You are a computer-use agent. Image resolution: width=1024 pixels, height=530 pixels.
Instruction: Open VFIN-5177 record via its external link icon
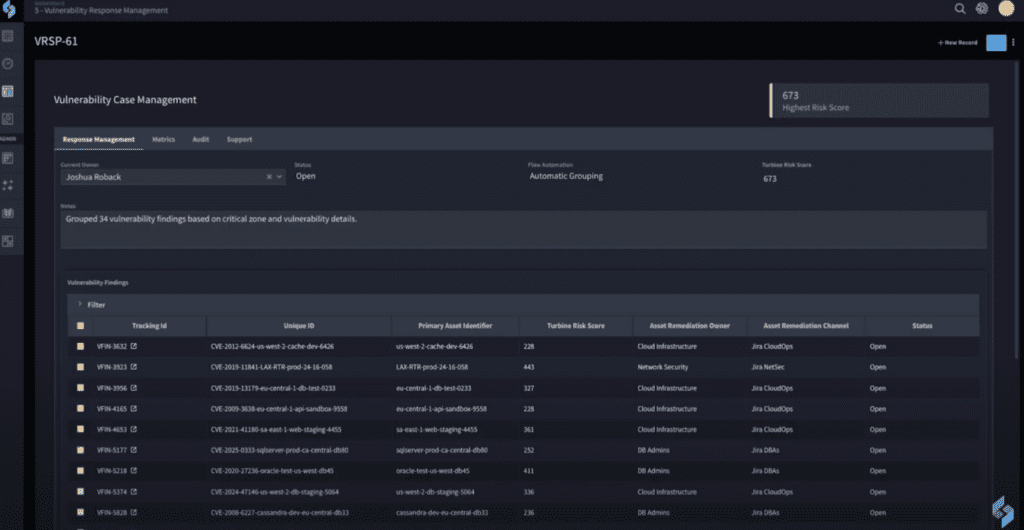pyautogui.click(x=134, y=450)
